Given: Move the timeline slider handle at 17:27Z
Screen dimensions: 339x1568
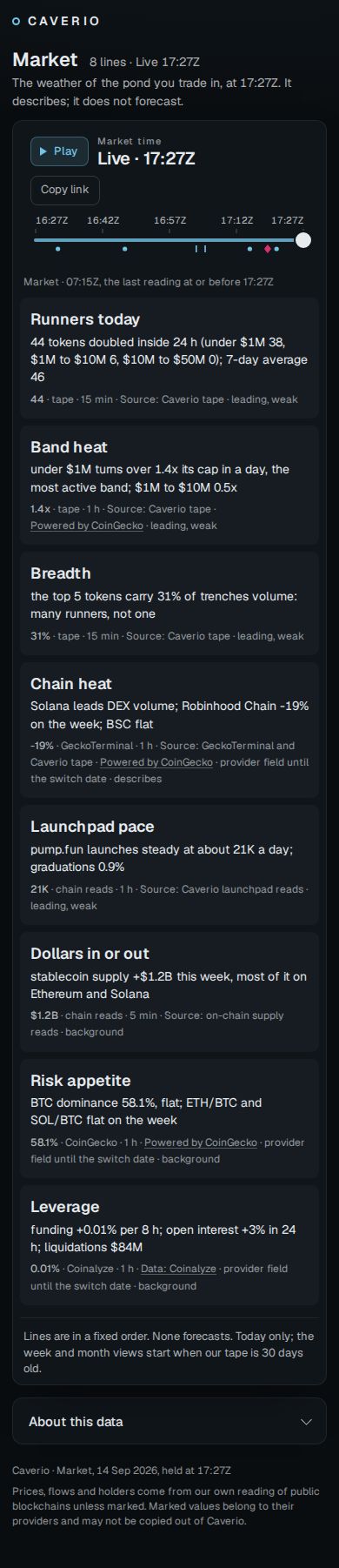Looking at the screenshot, I should click(x=302, y=239).
